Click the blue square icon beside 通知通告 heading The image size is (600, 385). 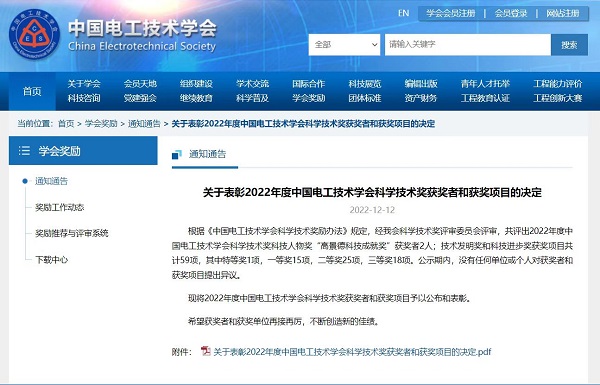pos(177,154)
